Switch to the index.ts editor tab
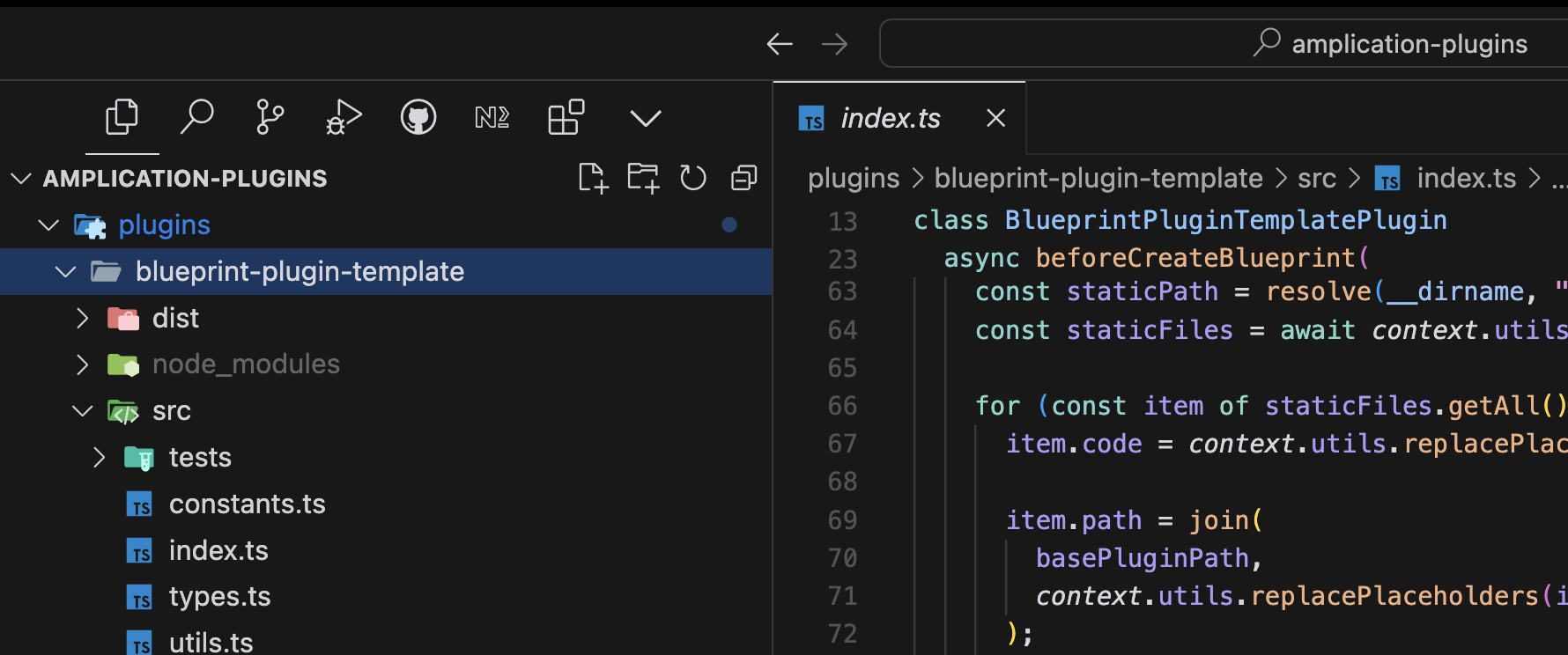The width and height of the screenshot is (1568, 655). point(899,118)
